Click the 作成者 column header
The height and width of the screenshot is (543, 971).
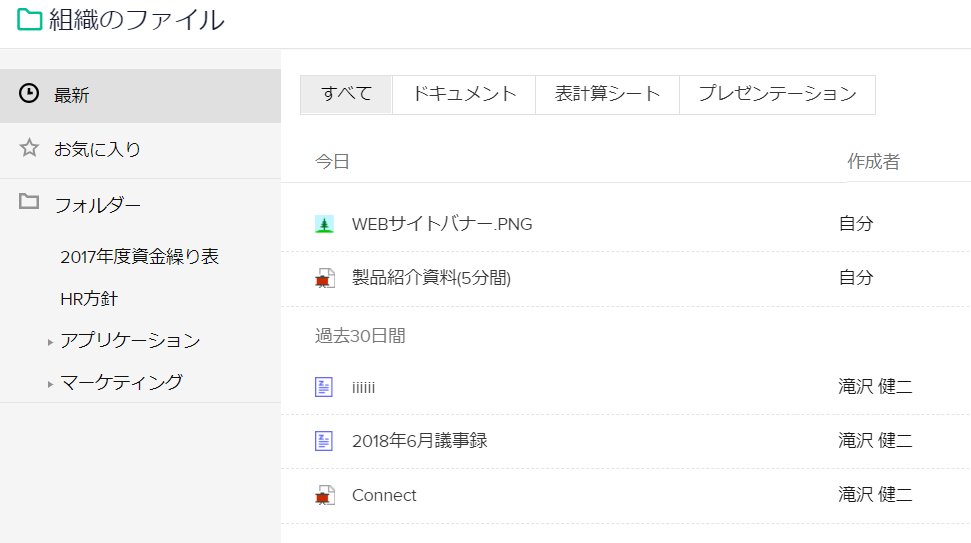(873, 161)
